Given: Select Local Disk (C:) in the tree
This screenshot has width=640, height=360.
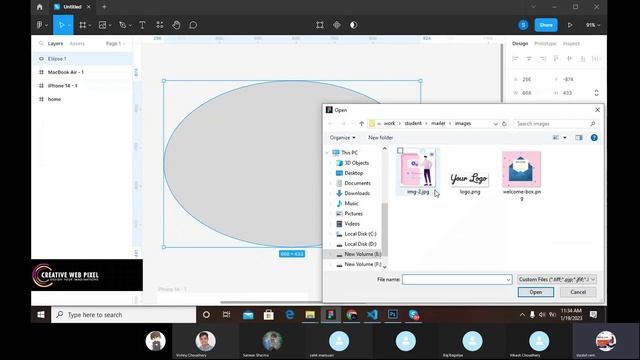Looking at the screenshot, I should pyautogui.click(x=360, y=234).
